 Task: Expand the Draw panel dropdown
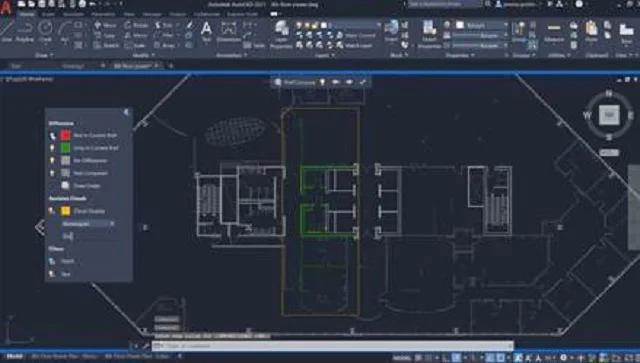pyautogui.click(x=44, y=55)
